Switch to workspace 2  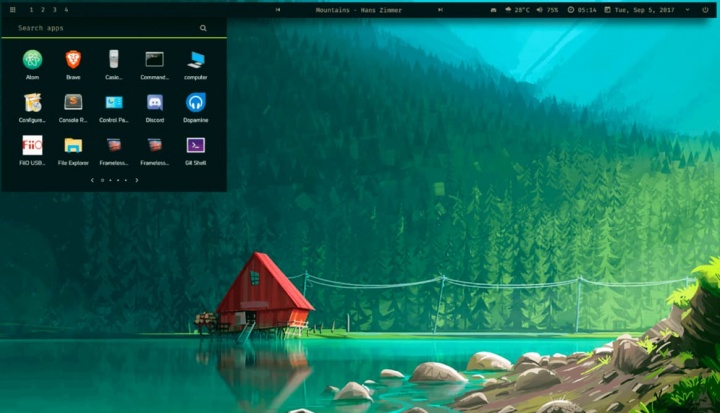[x=43, y=10]
